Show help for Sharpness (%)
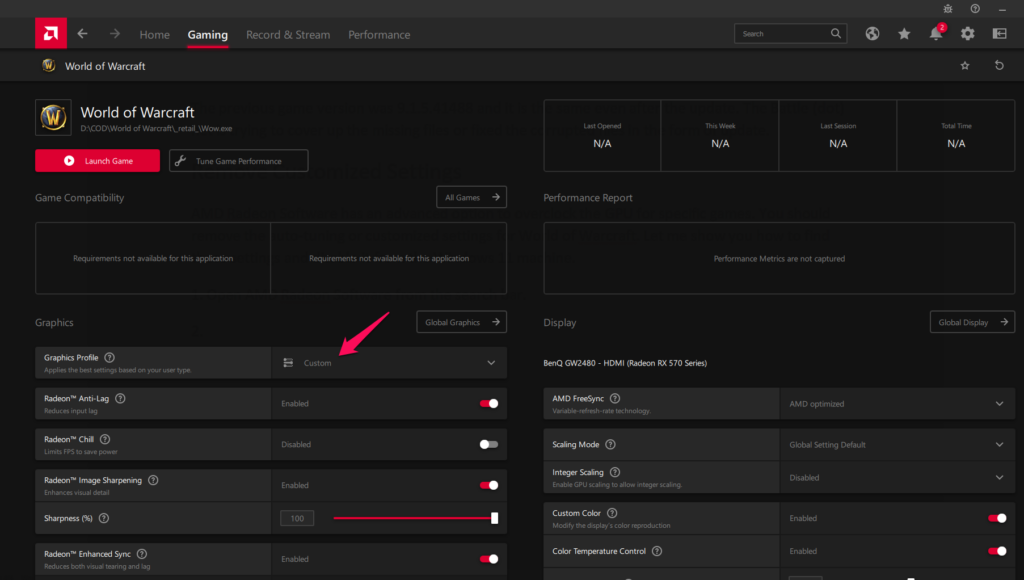Image resolution: width=1024 pixels, height=580 pixels. tap(104, 518)
